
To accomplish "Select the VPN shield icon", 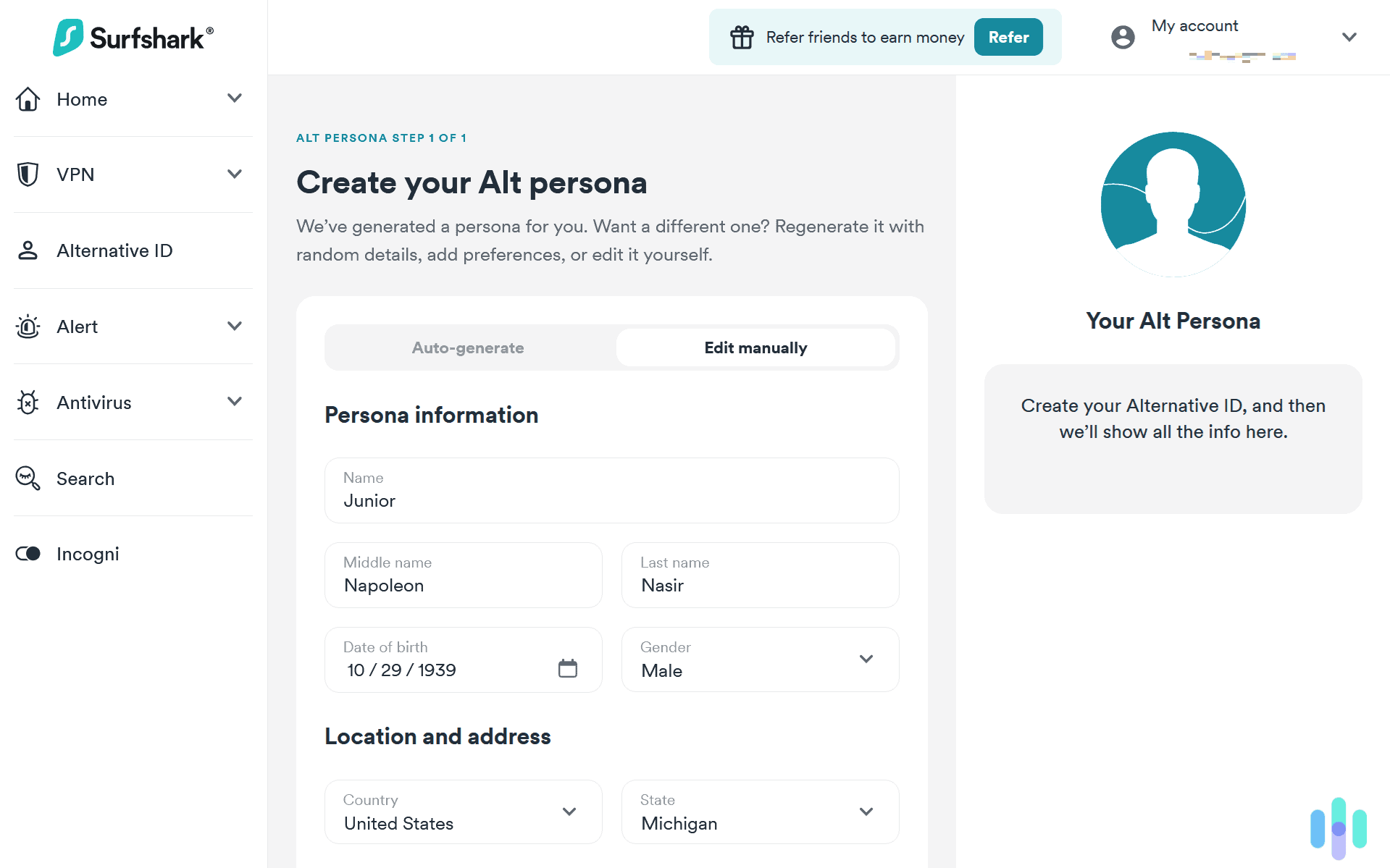I will pyautogui.click(x=28, y=174).
